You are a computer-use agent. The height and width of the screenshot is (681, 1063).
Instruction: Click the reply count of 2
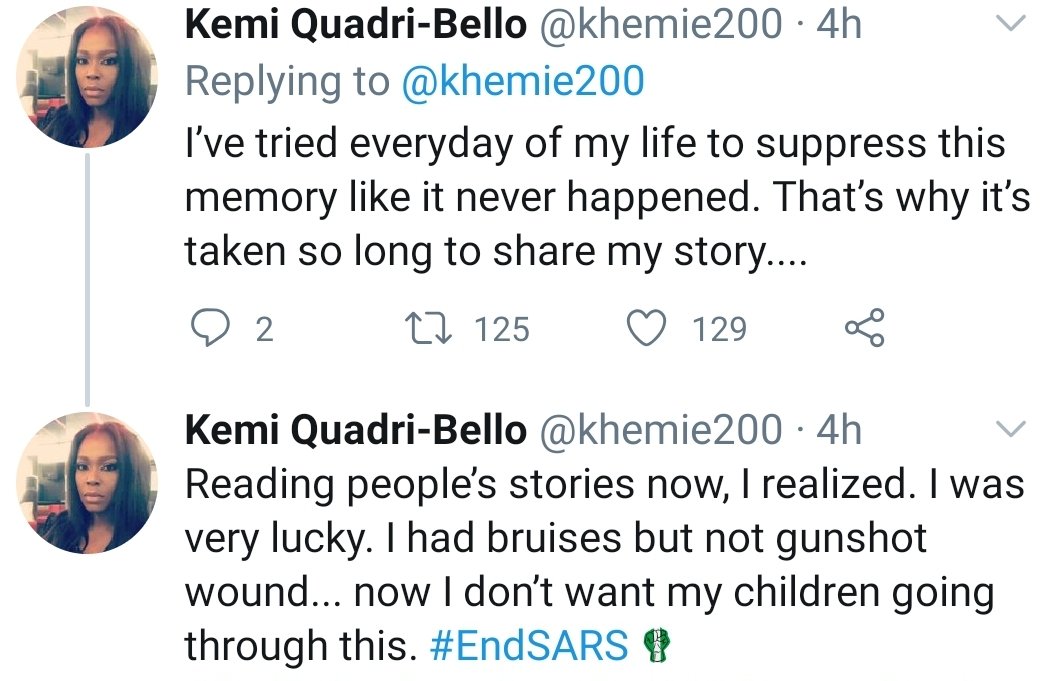pyautogui.click(x=264, y=329)
